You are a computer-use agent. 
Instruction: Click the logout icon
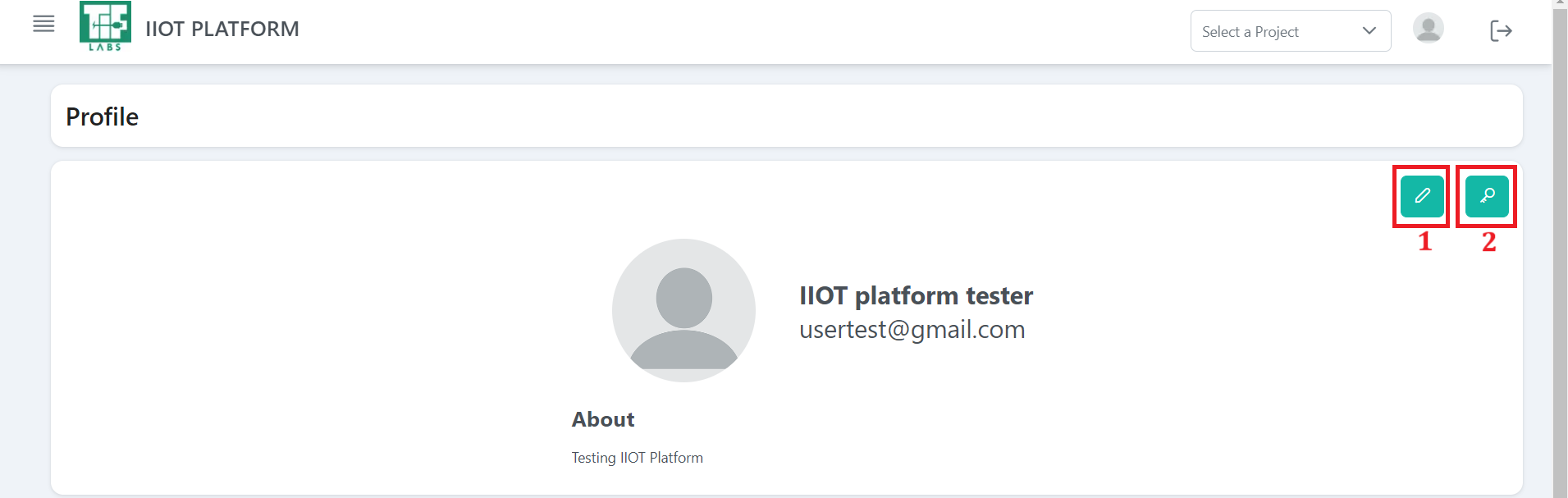pos(1501,31)
